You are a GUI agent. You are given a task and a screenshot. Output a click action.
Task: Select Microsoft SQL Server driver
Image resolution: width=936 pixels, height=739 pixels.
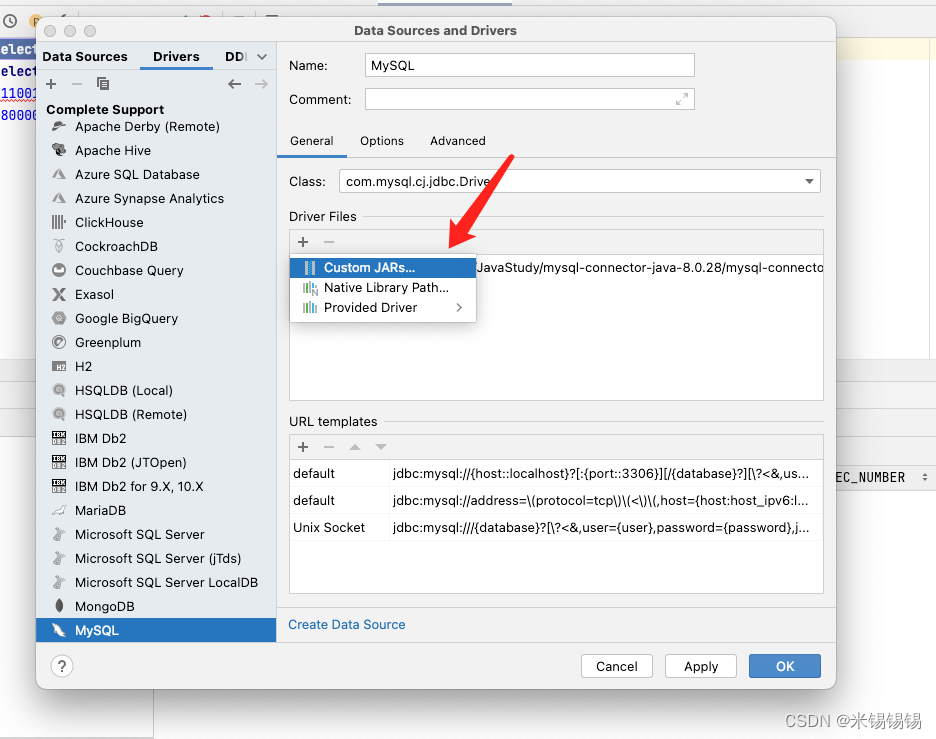(x=156, y=534)
